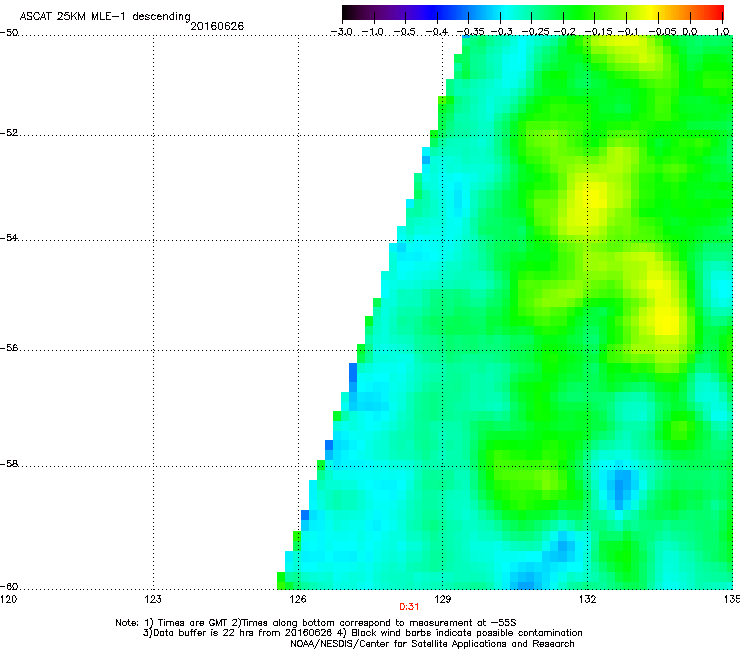Click the -0.3 label on the color scale

[x=501, y=32]
